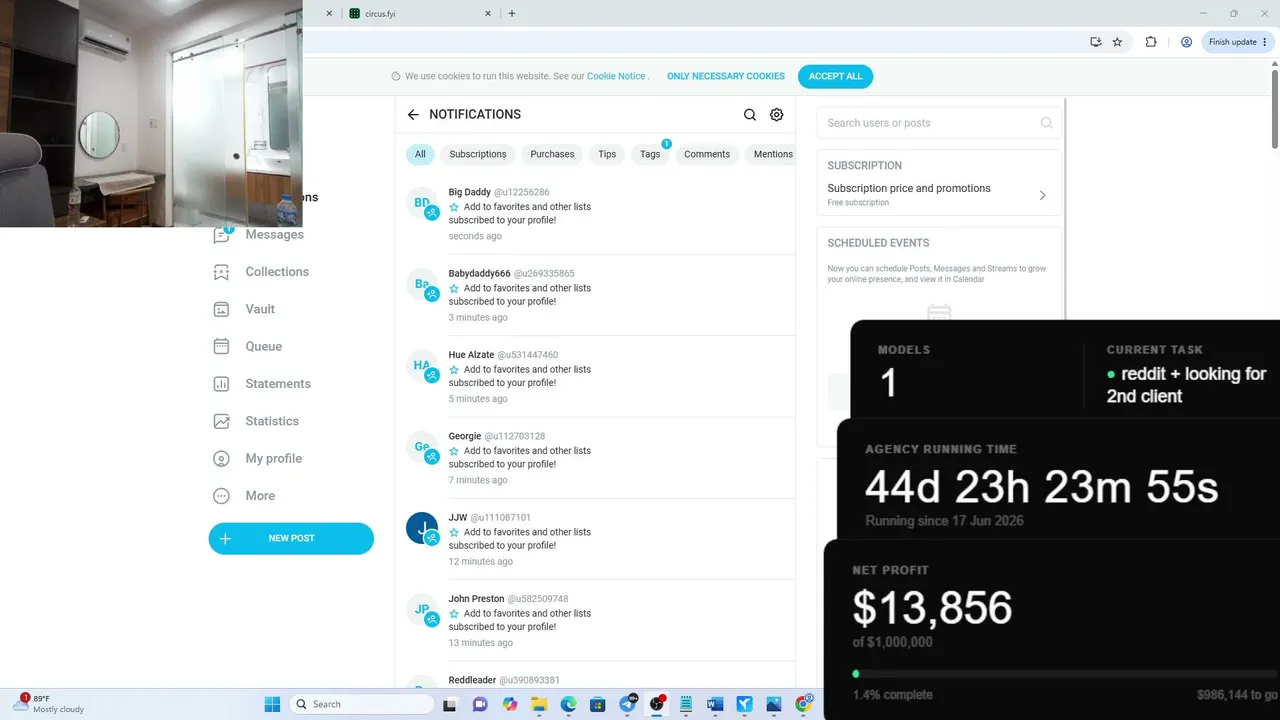Accept all cookies

[x=835, y=76]
